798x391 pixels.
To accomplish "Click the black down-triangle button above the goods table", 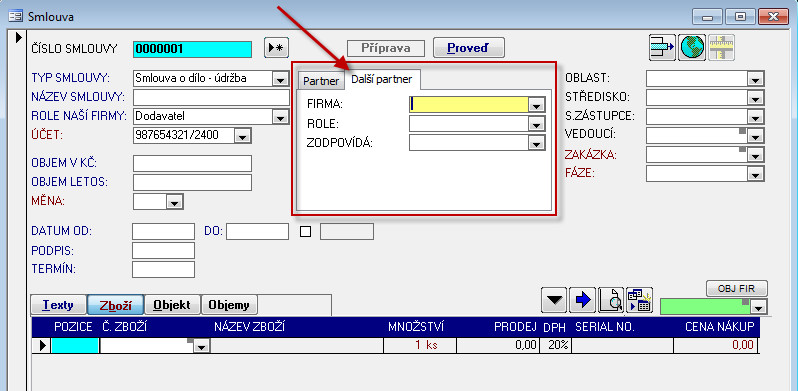I will [554, 300].
